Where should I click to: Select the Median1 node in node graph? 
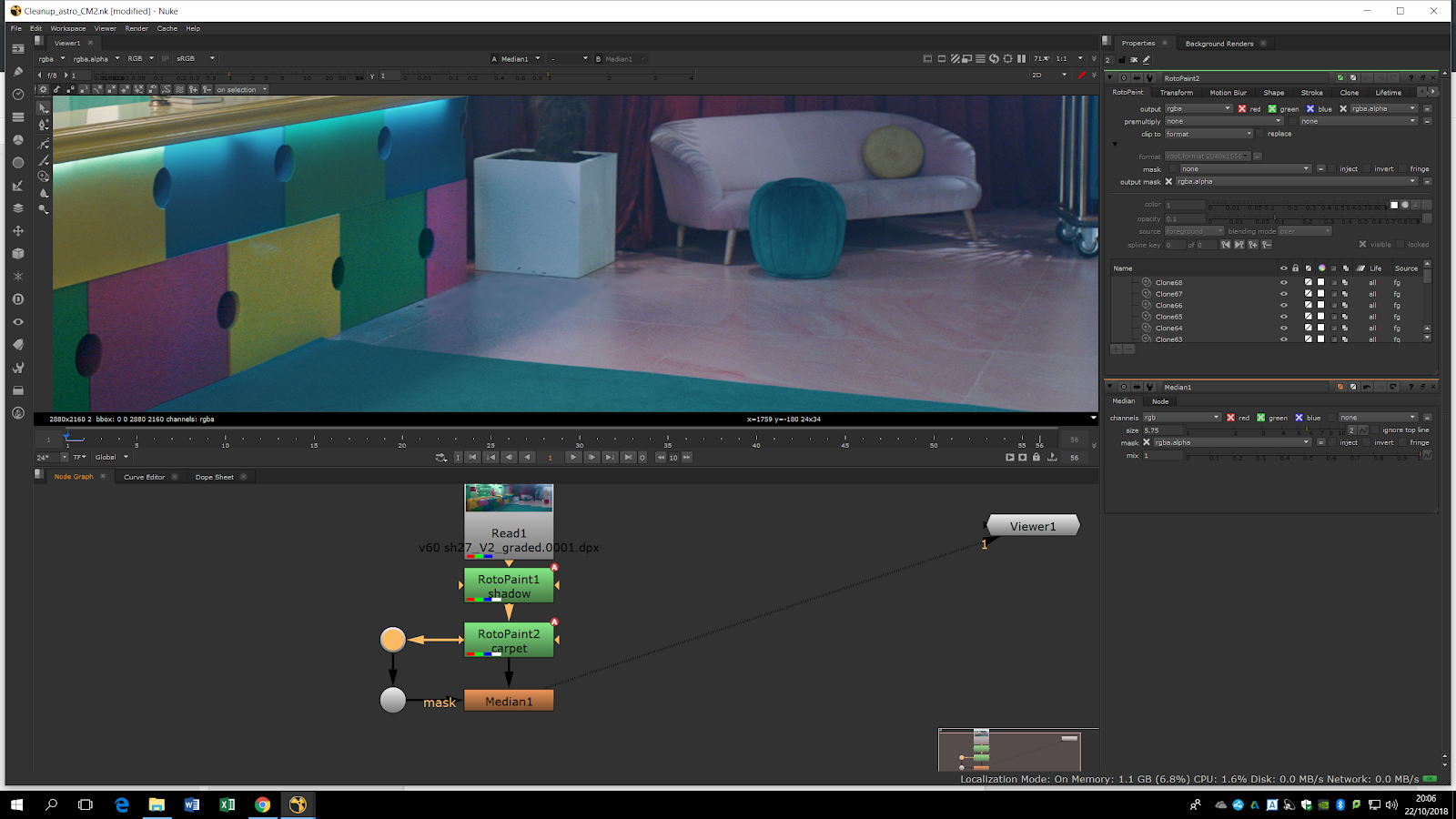point(509,702)
